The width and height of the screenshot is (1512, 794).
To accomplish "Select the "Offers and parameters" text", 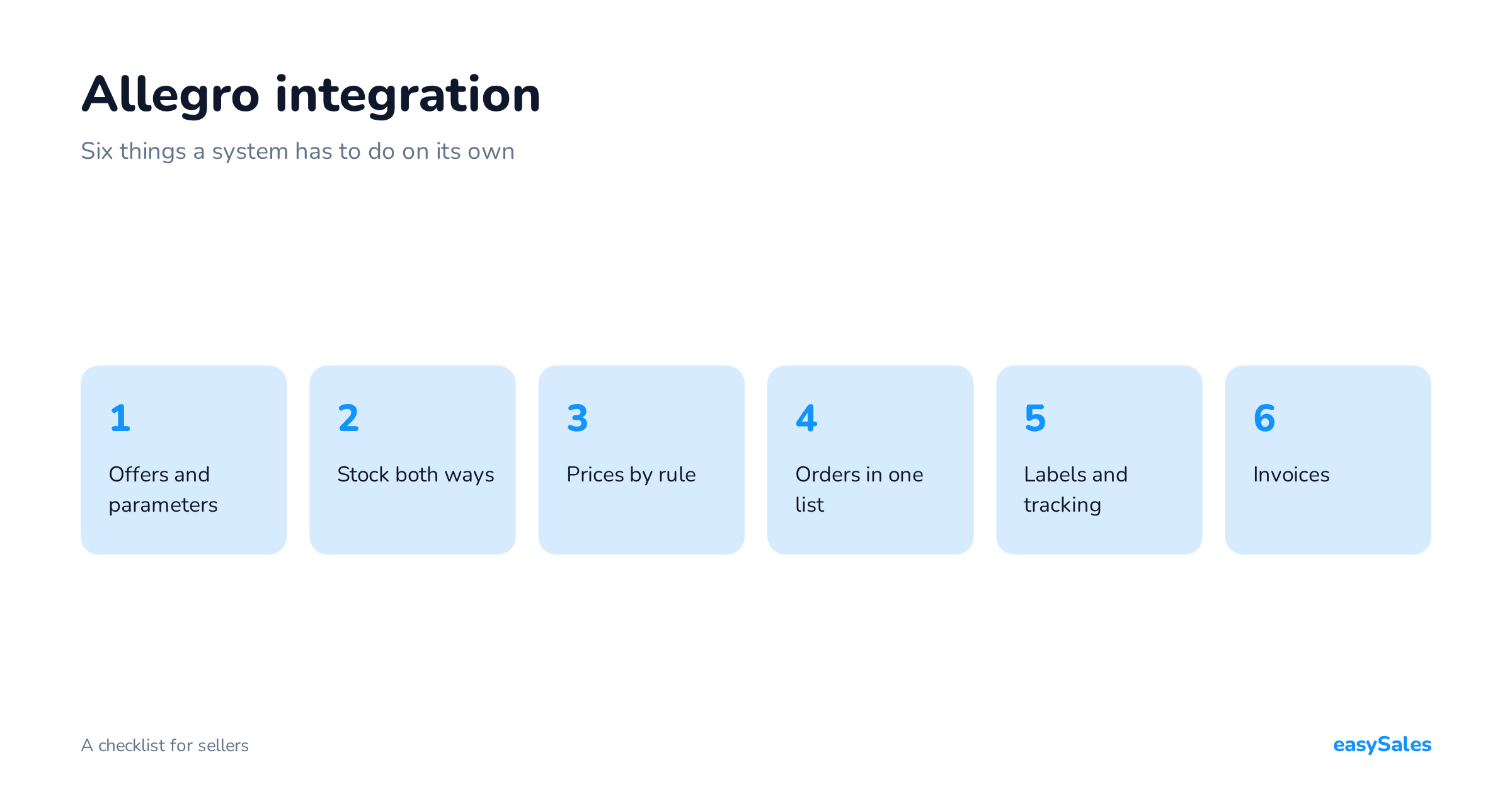I will (x=163, y=489).
